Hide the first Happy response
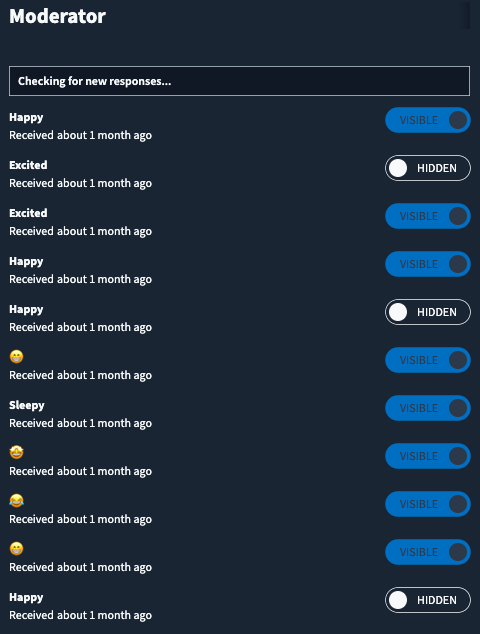The width and height of the screenshot is (480, 634). click(x=428, y=120)
